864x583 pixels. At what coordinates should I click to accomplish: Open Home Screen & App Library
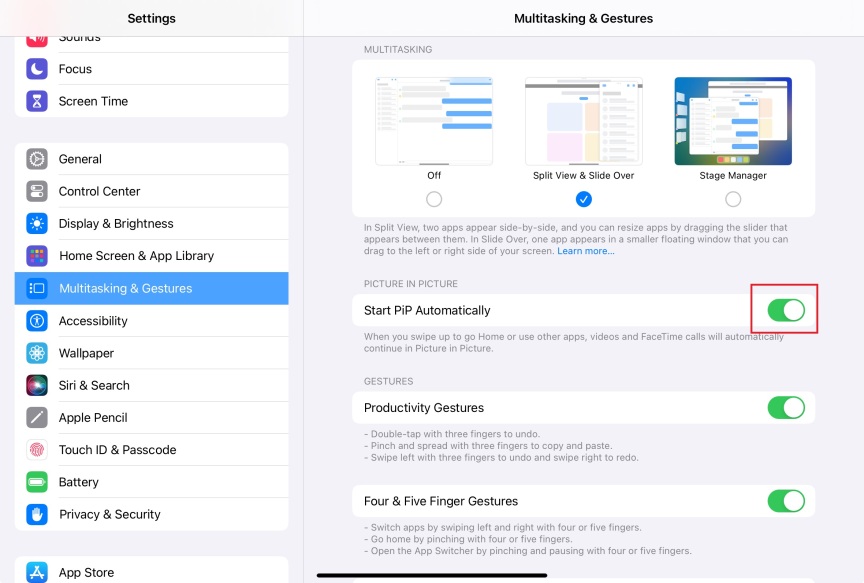[x=136, y=256]
